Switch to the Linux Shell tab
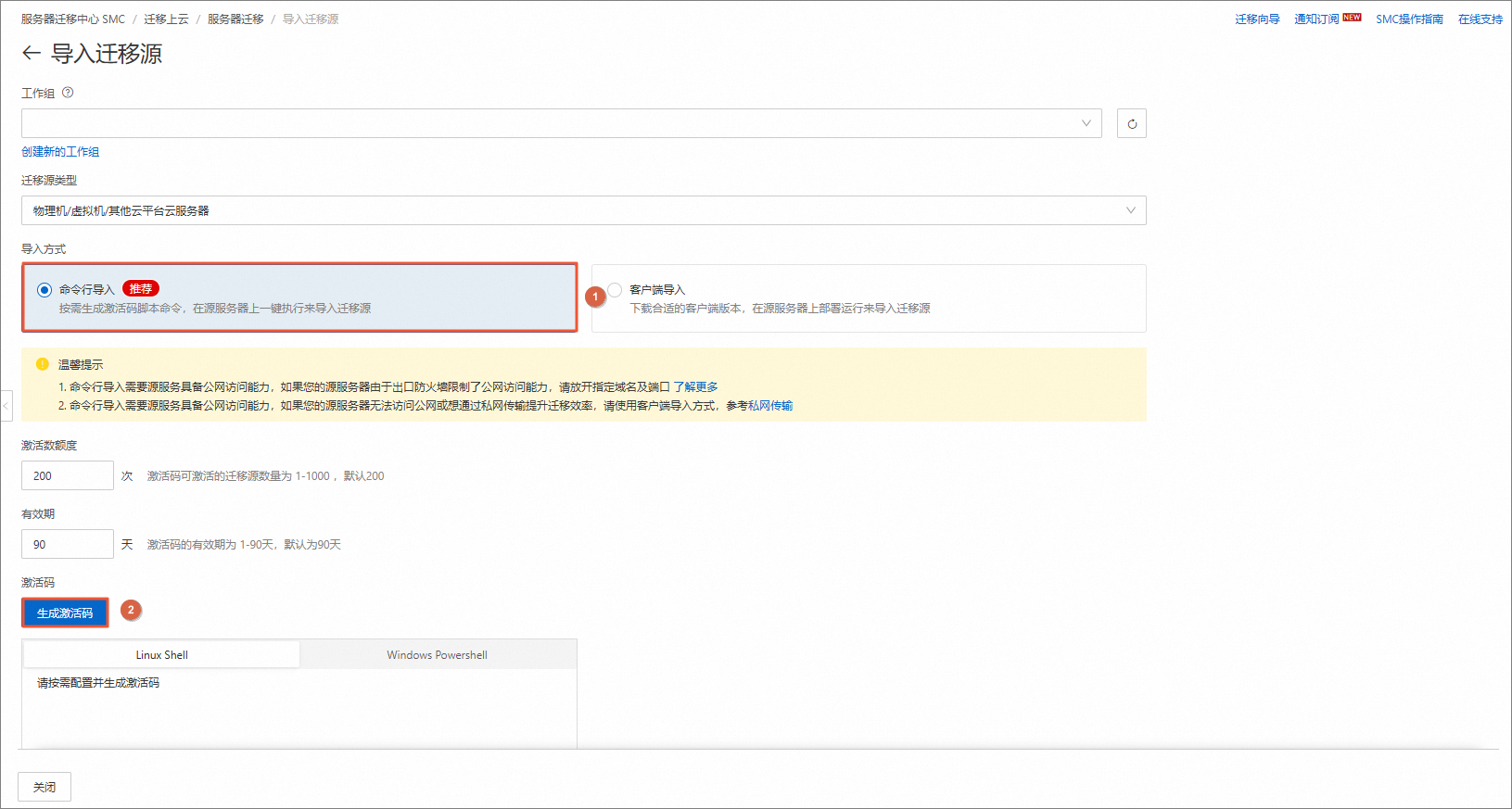The width and height of the screenshot is (1512, 809). 162,655
